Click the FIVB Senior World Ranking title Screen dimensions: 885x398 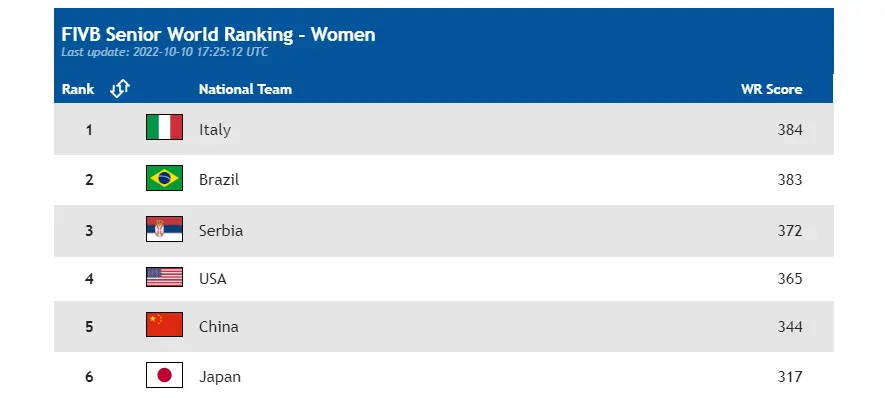click(218, 34)
